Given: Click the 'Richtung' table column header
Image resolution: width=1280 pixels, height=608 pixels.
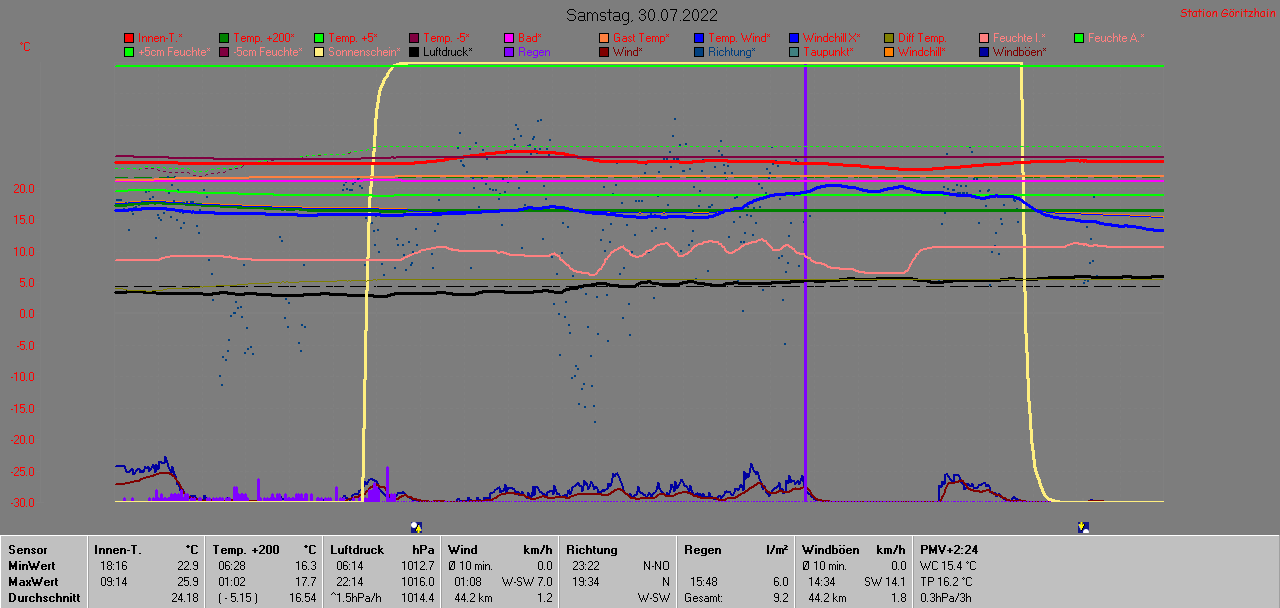Looking at the screenshot, I should coord(592,550).
